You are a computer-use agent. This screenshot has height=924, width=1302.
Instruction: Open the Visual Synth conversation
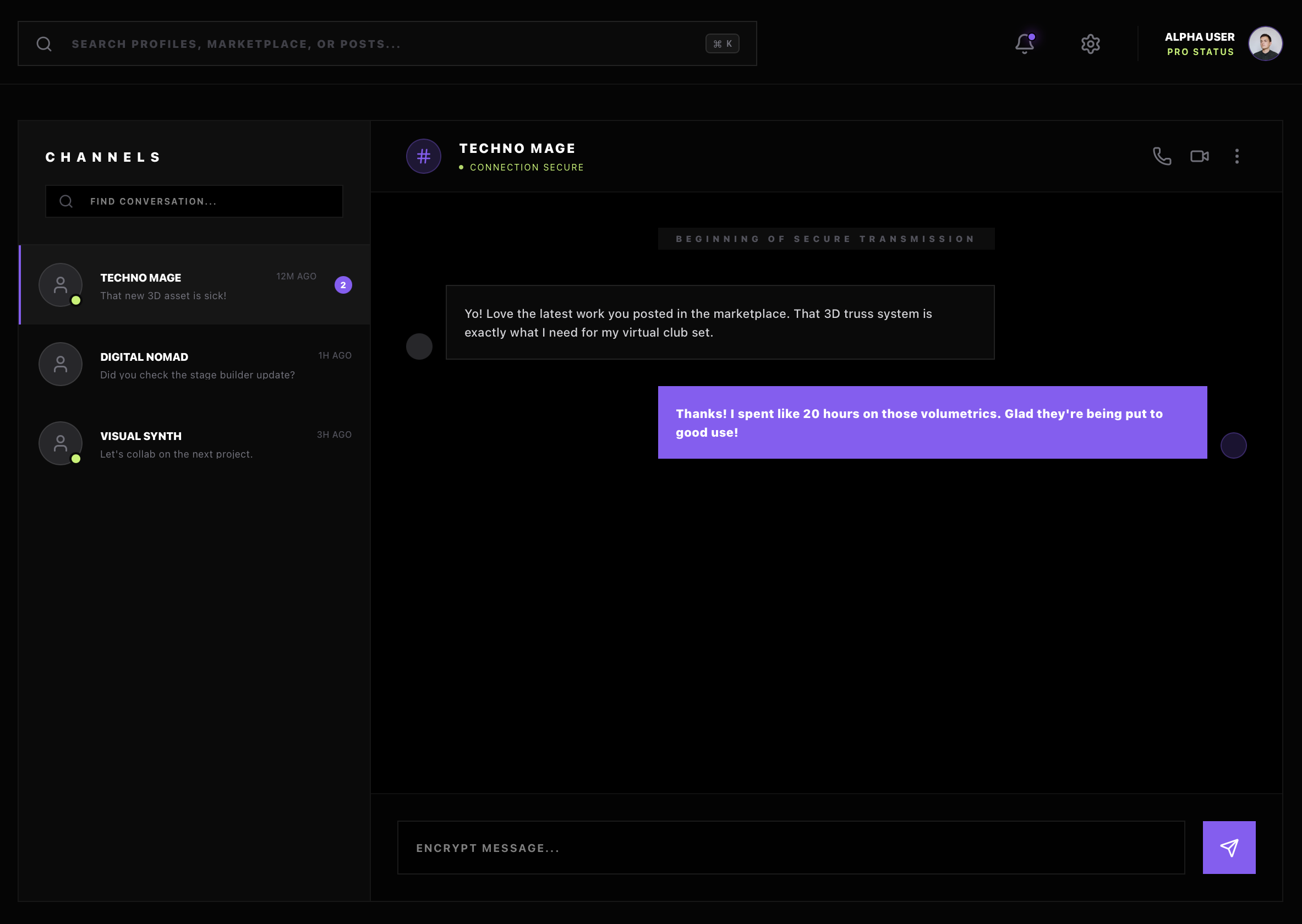pos(195,443)
